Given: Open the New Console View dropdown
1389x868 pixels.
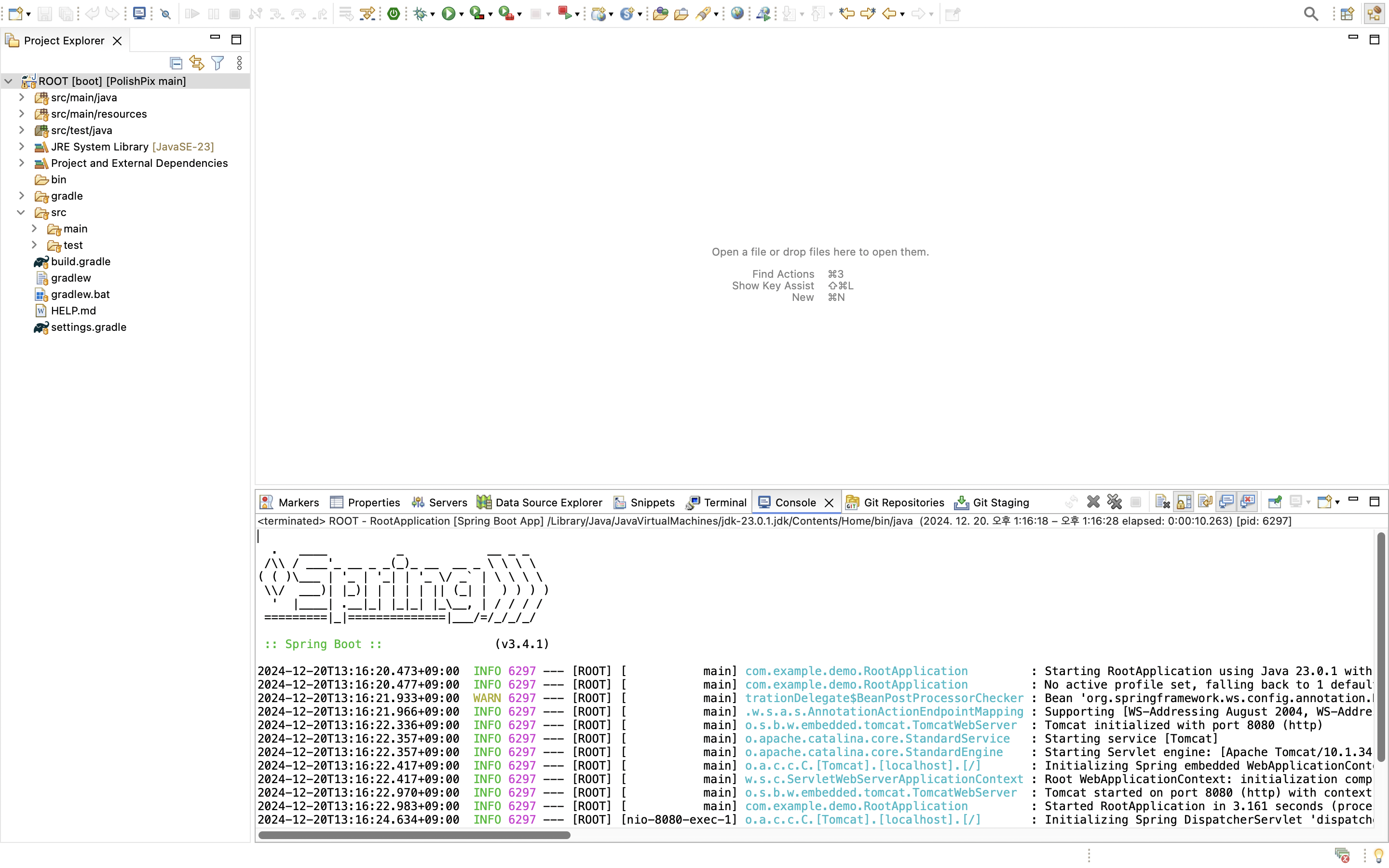Looking at the screenshot, I should pos(1337,502).
